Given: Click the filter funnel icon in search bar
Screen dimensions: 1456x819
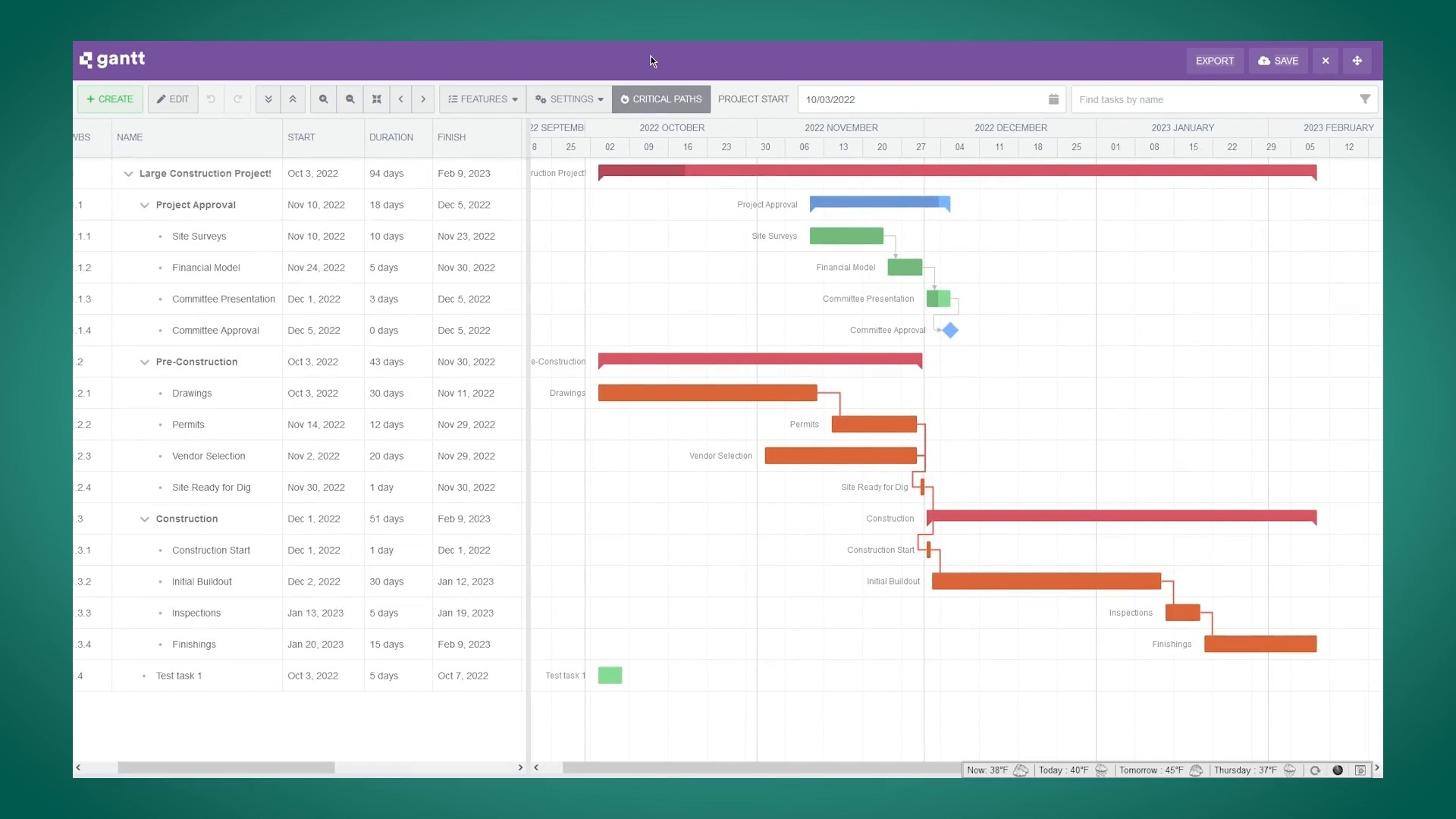Looking at the screenshot, I should (1366, 99).
